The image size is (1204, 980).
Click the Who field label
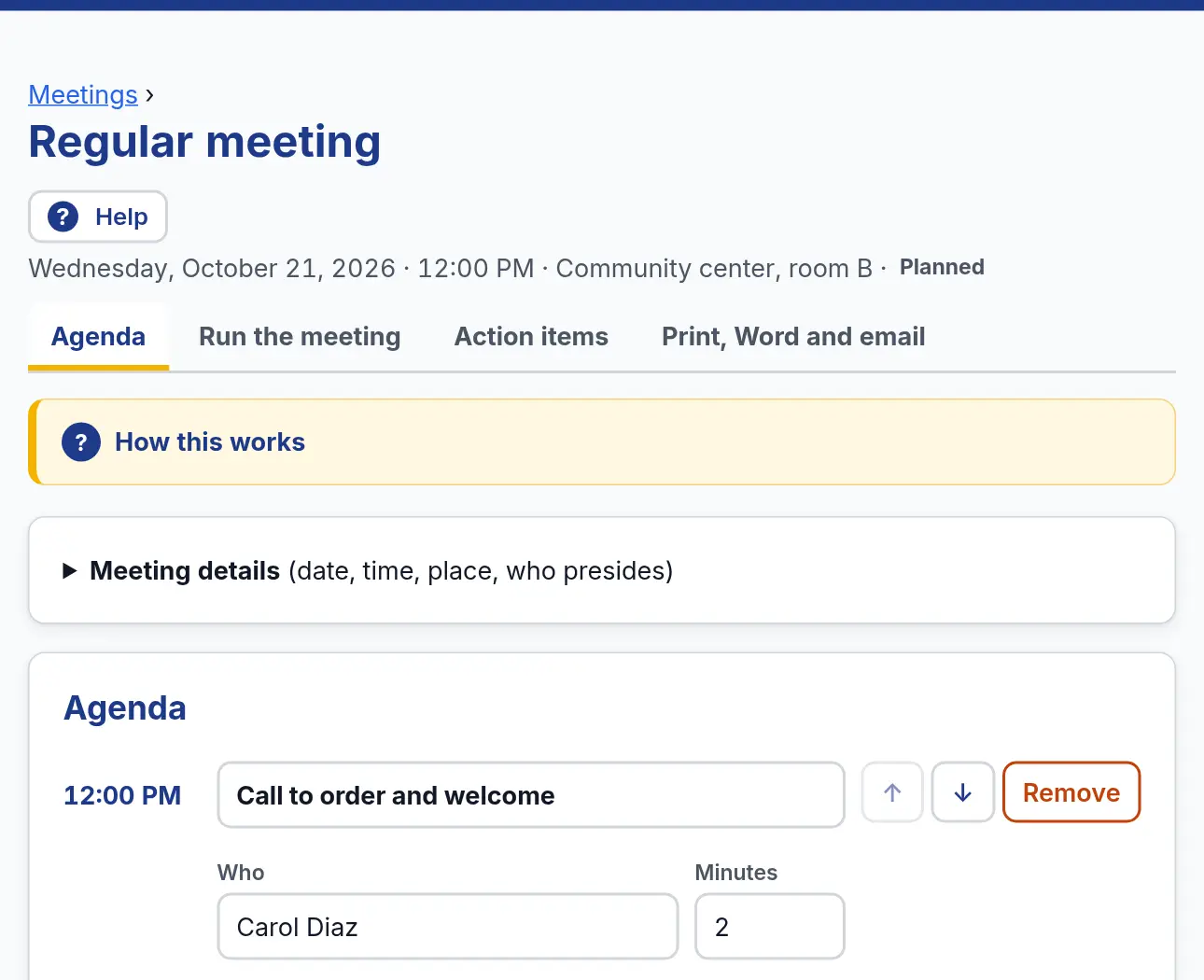point(241,873)
